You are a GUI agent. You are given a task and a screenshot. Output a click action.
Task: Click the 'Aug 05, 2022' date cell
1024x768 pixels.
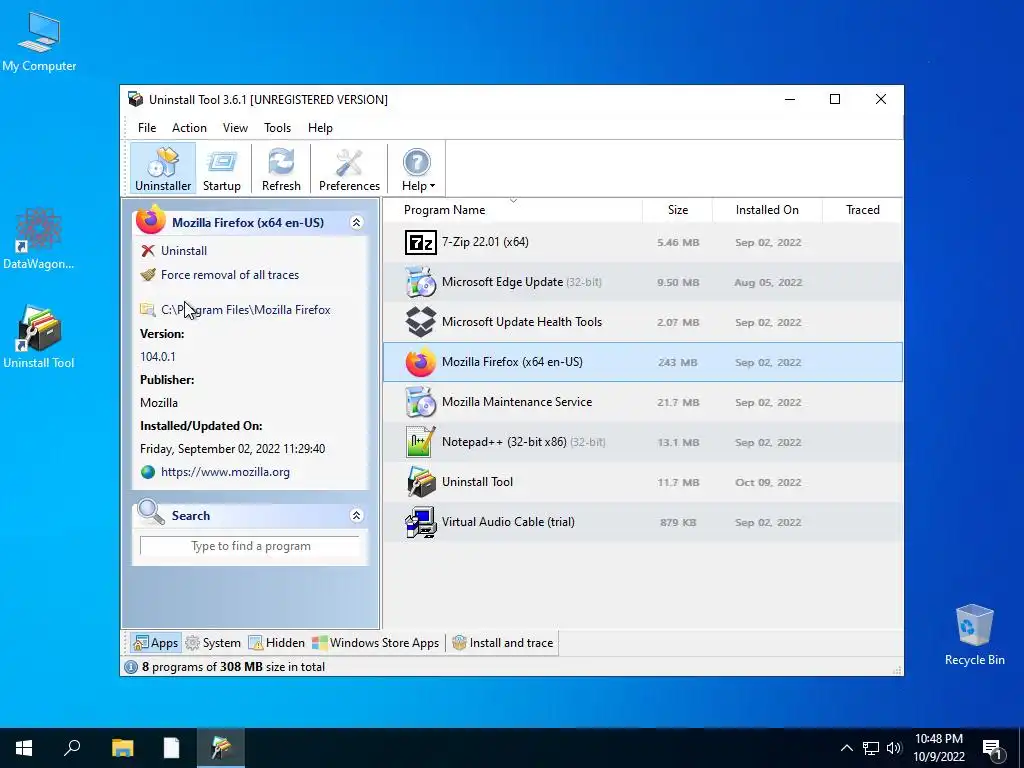768,283
